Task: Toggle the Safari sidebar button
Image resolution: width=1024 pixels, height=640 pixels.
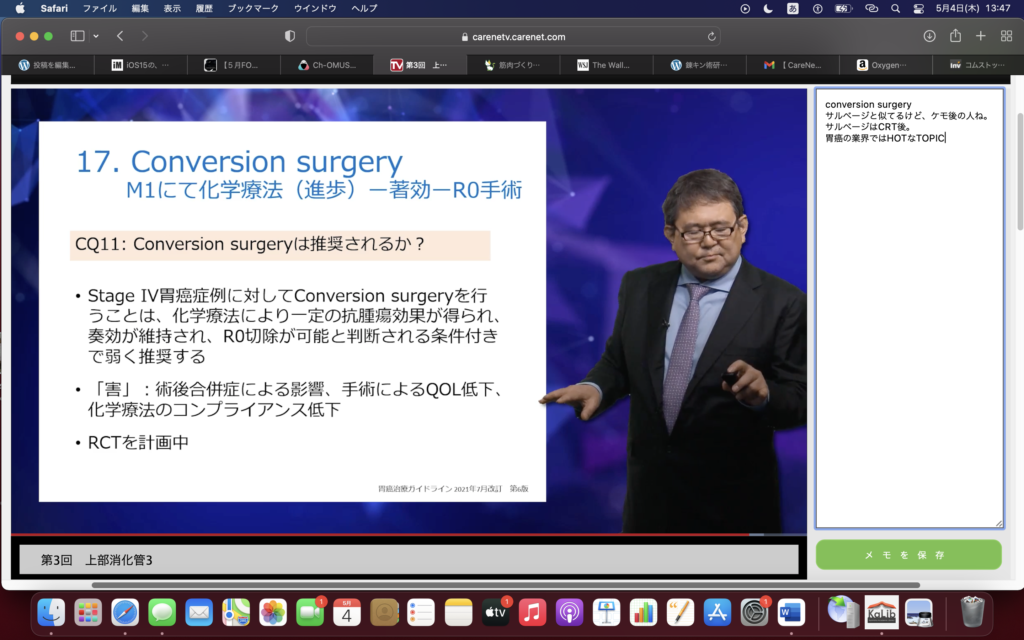Action: click(x=77, y=36)
